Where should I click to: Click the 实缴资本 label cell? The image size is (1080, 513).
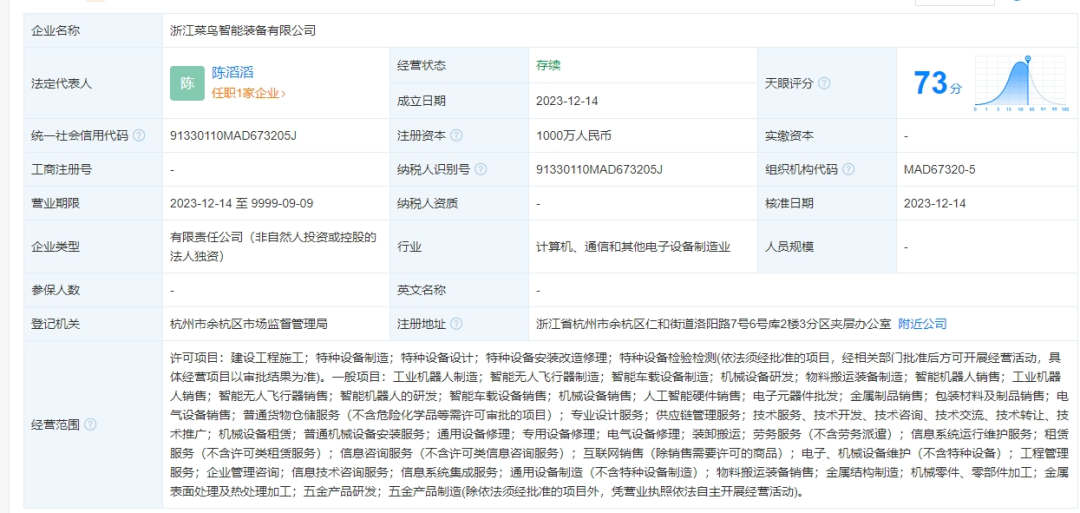coord(827,136)
